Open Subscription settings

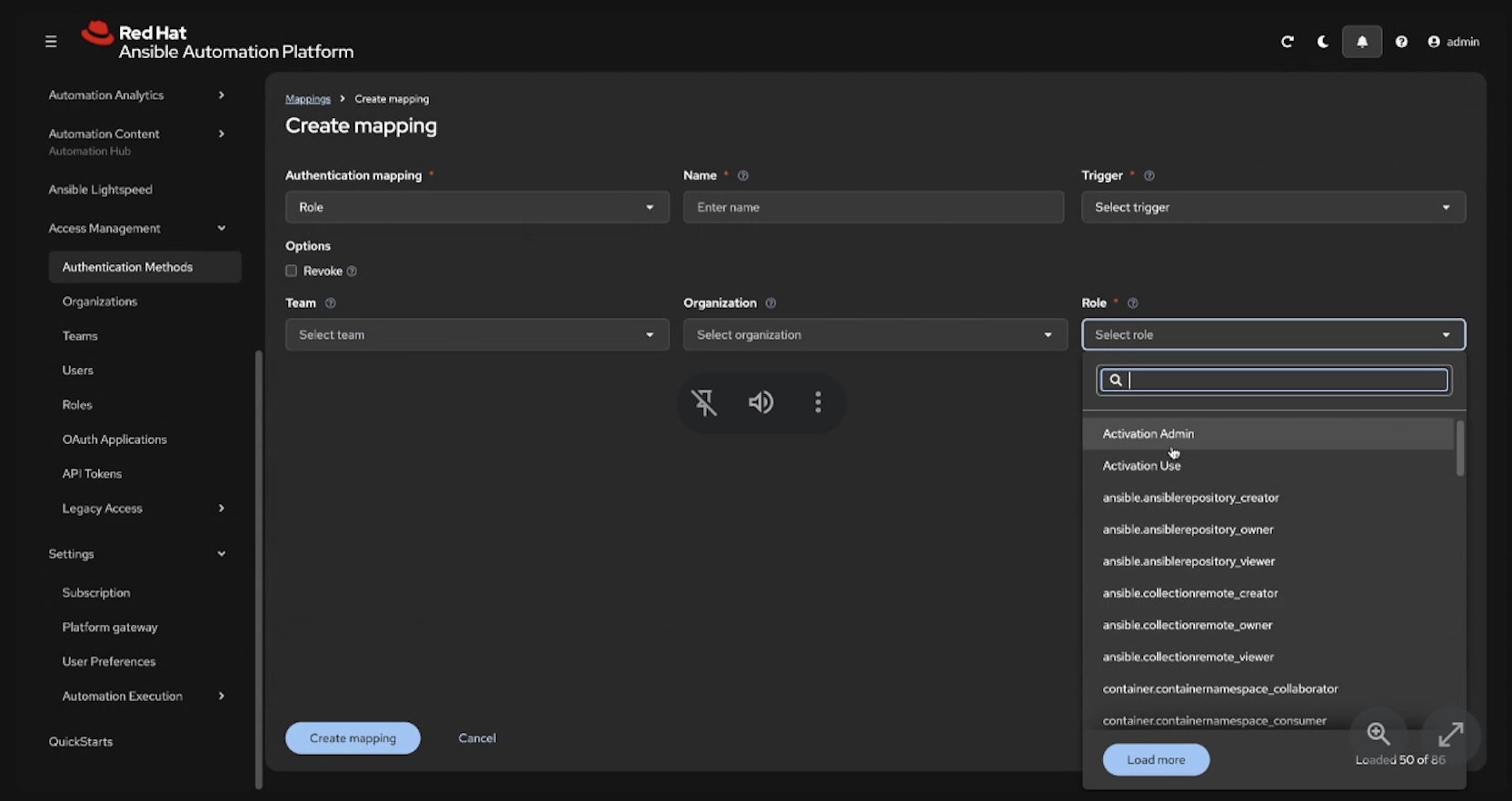click(x=96, y=593)
